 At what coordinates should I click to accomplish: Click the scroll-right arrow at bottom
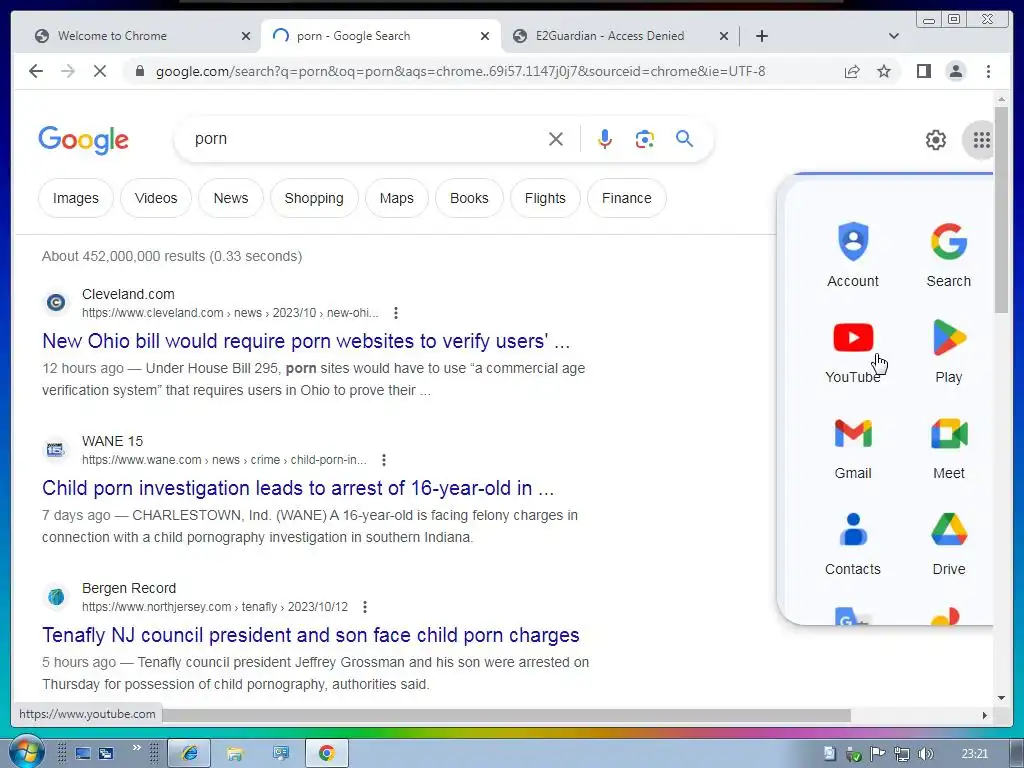point(985,715)
